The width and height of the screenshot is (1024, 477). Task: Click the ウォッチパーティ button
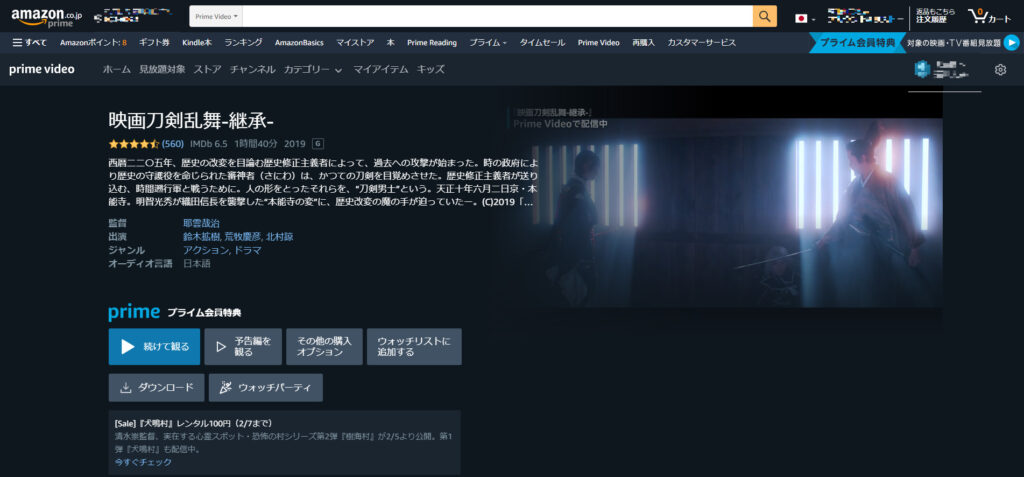tap(266, 387)
